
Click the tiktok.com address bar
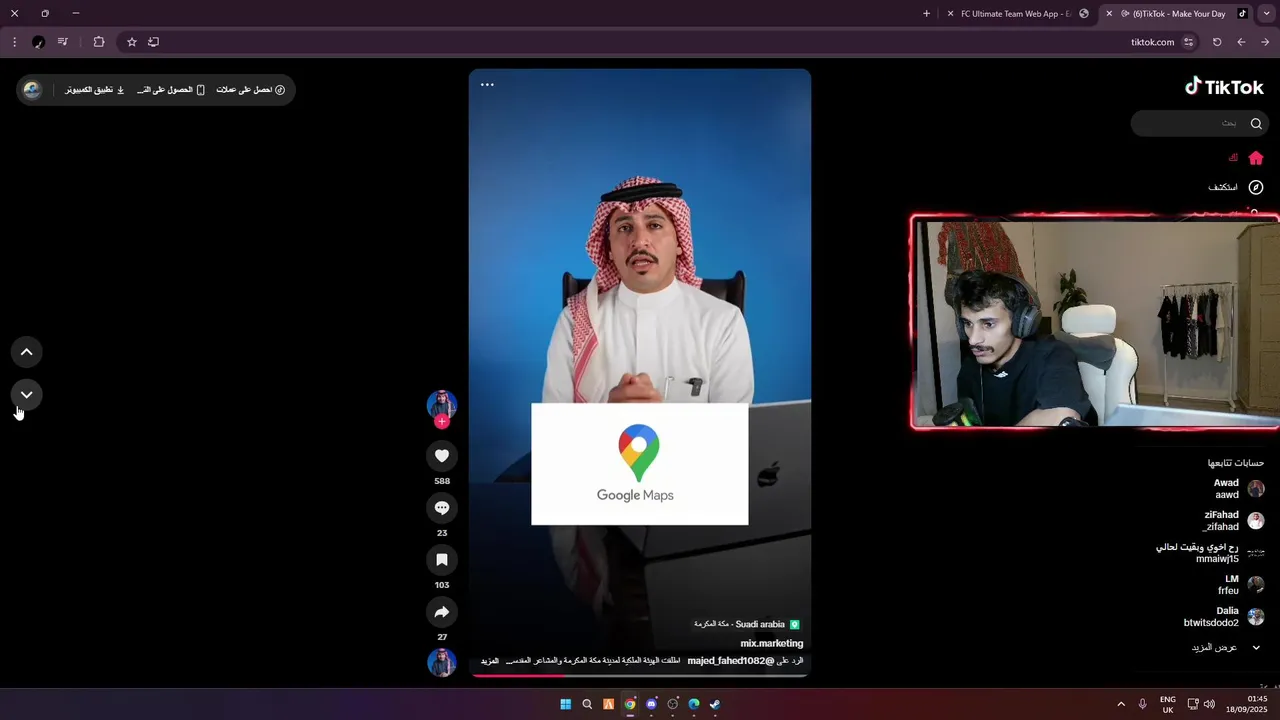click(x=1152, y=42)
